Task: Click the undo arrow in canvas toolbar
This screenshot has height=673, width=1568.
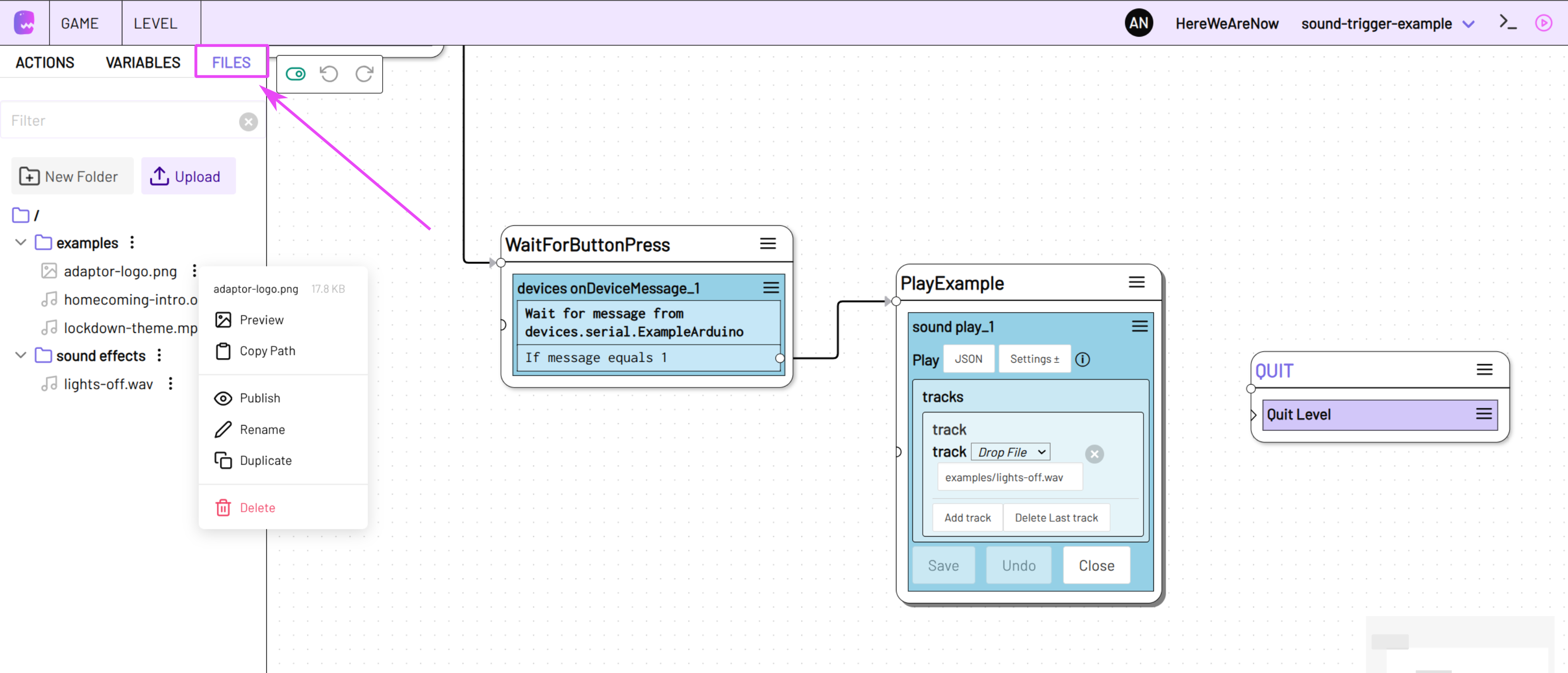Action: [x=329, y=74]
